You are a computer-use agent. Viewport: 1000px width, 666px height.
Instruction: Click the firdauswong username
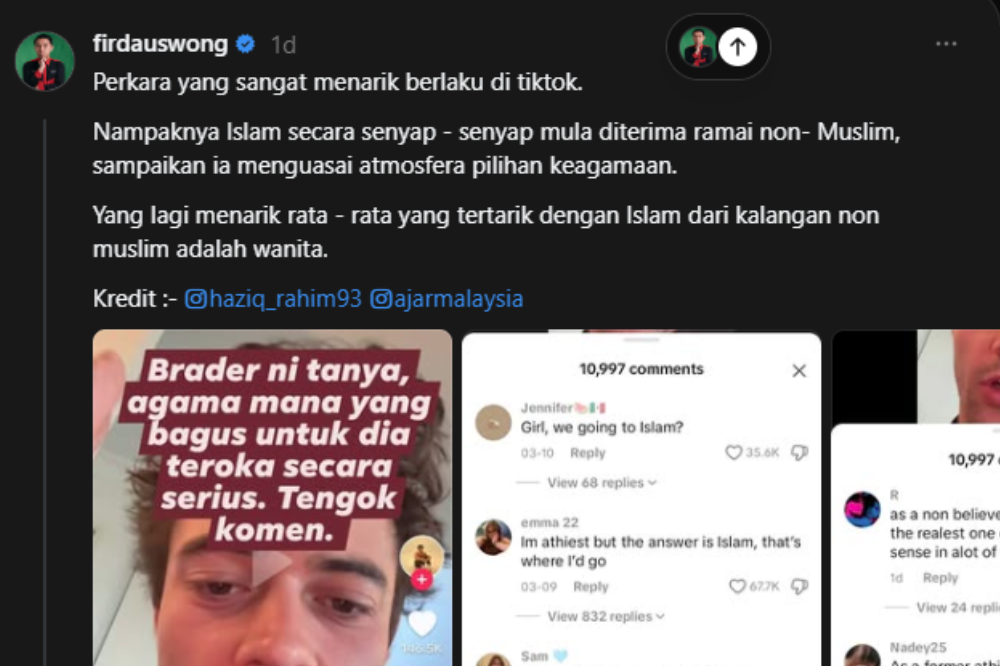tap(160, 44)
